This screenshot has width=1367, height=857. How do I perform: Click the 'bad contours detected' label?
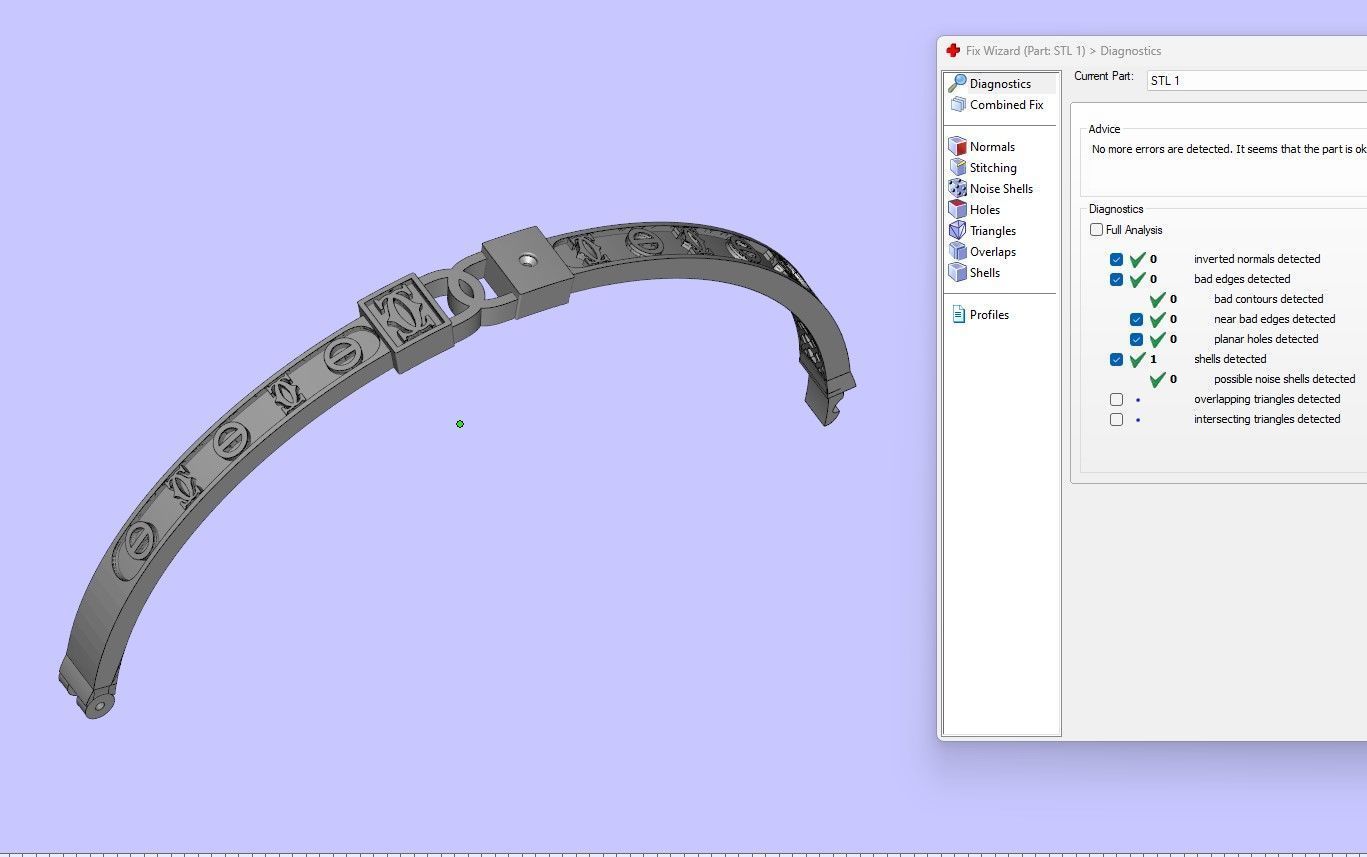(x=1269, y=299)
